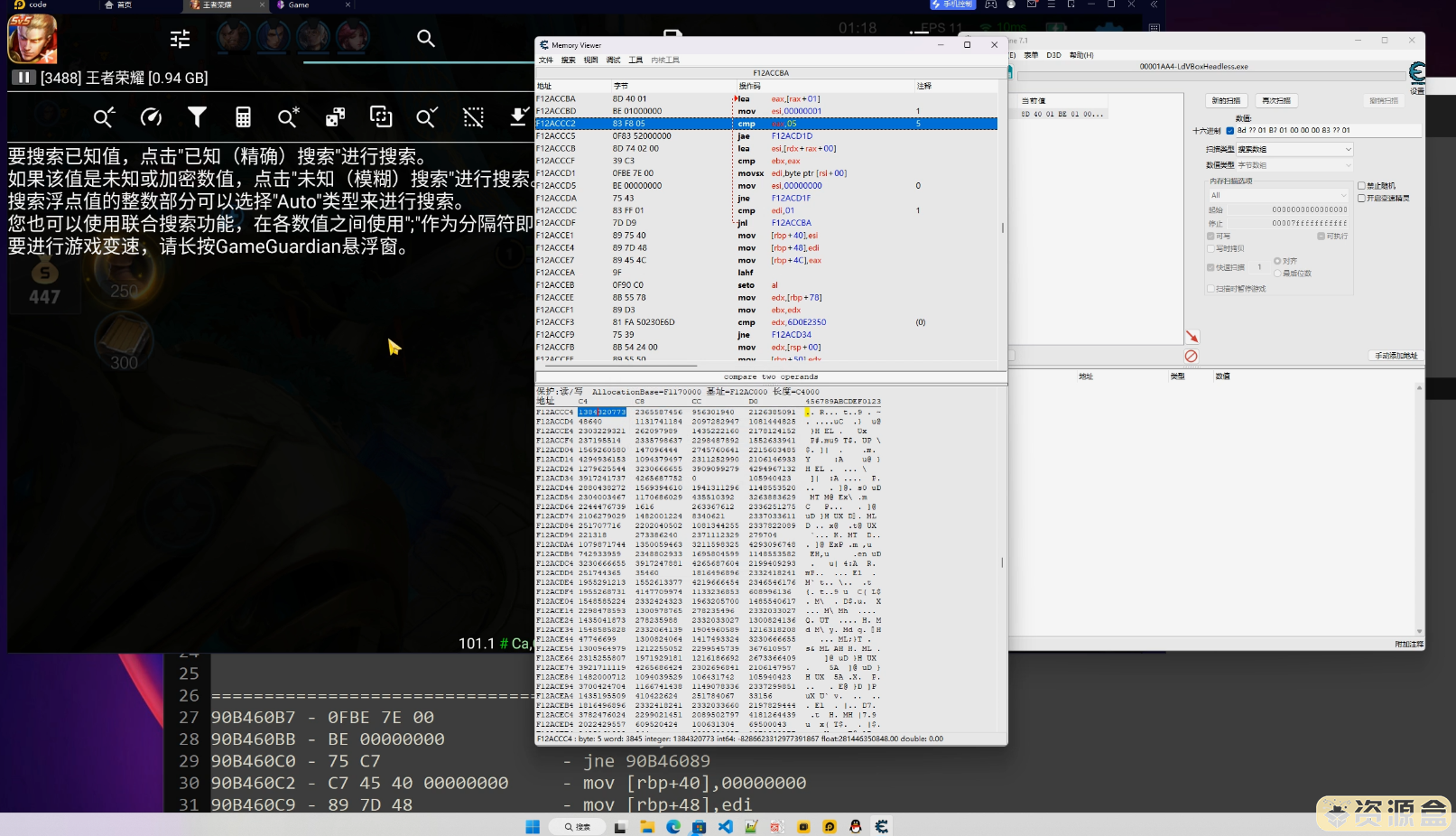
Task: Open the 数值类型 dropdown
Action: click(1294, 165)
